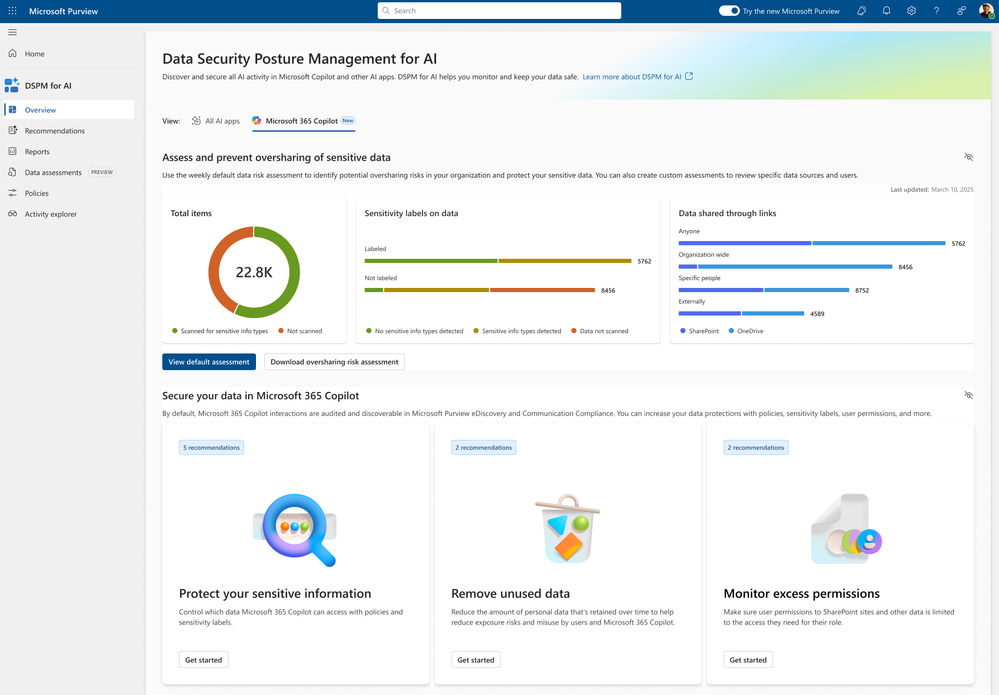Click the SharePoint legend color dot
This screenshot has width=999, height=695.
coord(683,331)
